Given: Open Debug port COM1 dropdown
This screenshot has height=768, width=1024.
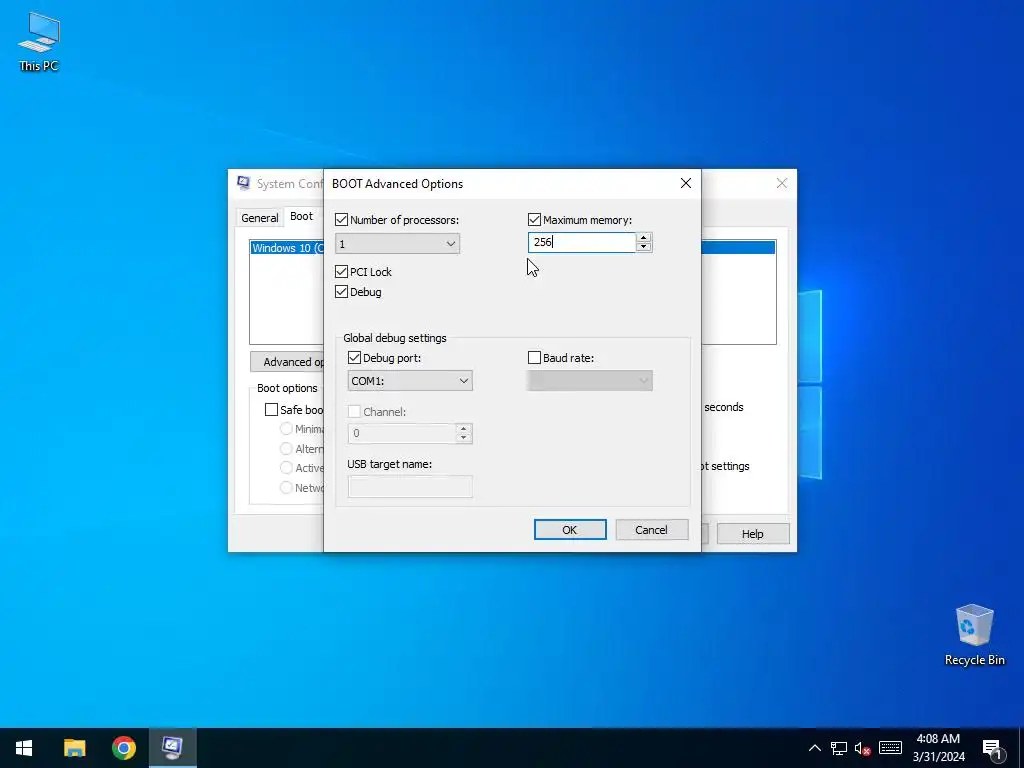Looking at the screenshot, I should (x=410, y=381).
